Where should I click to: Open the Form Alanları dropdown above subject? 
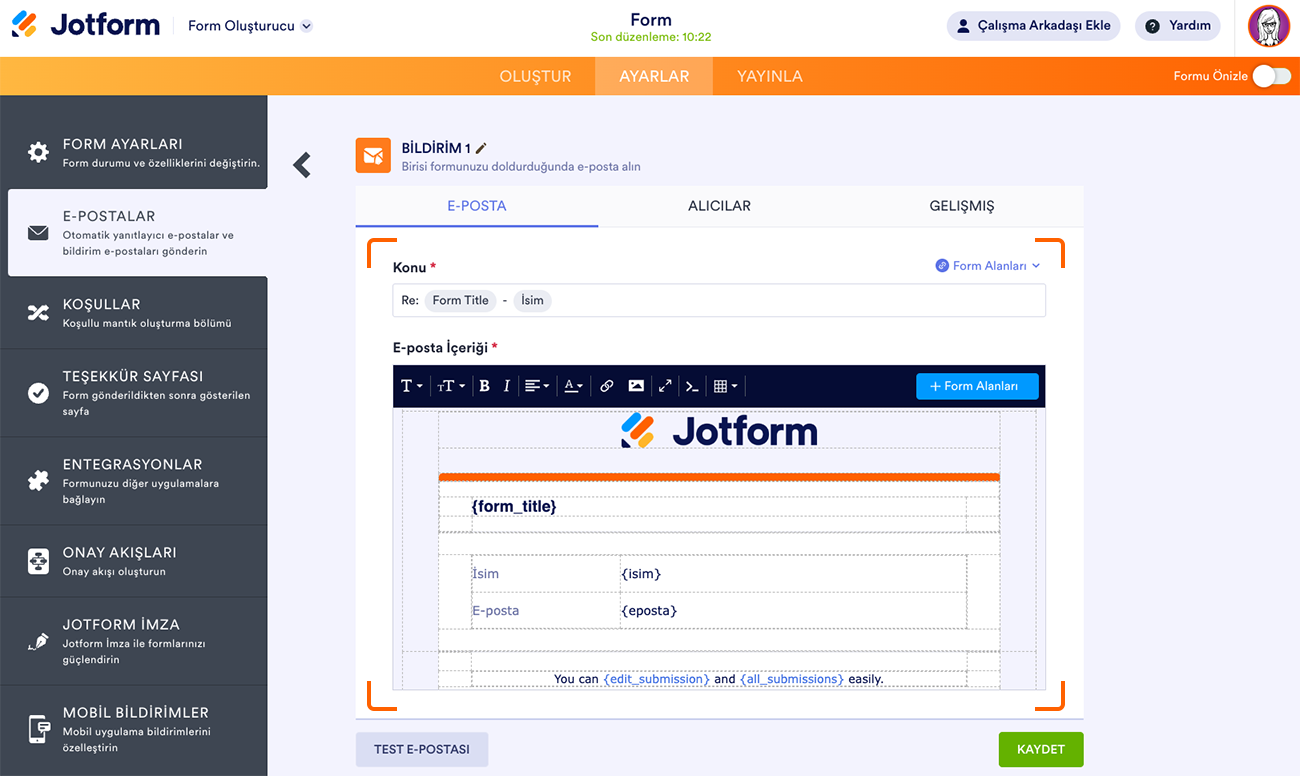coord(988,266)
